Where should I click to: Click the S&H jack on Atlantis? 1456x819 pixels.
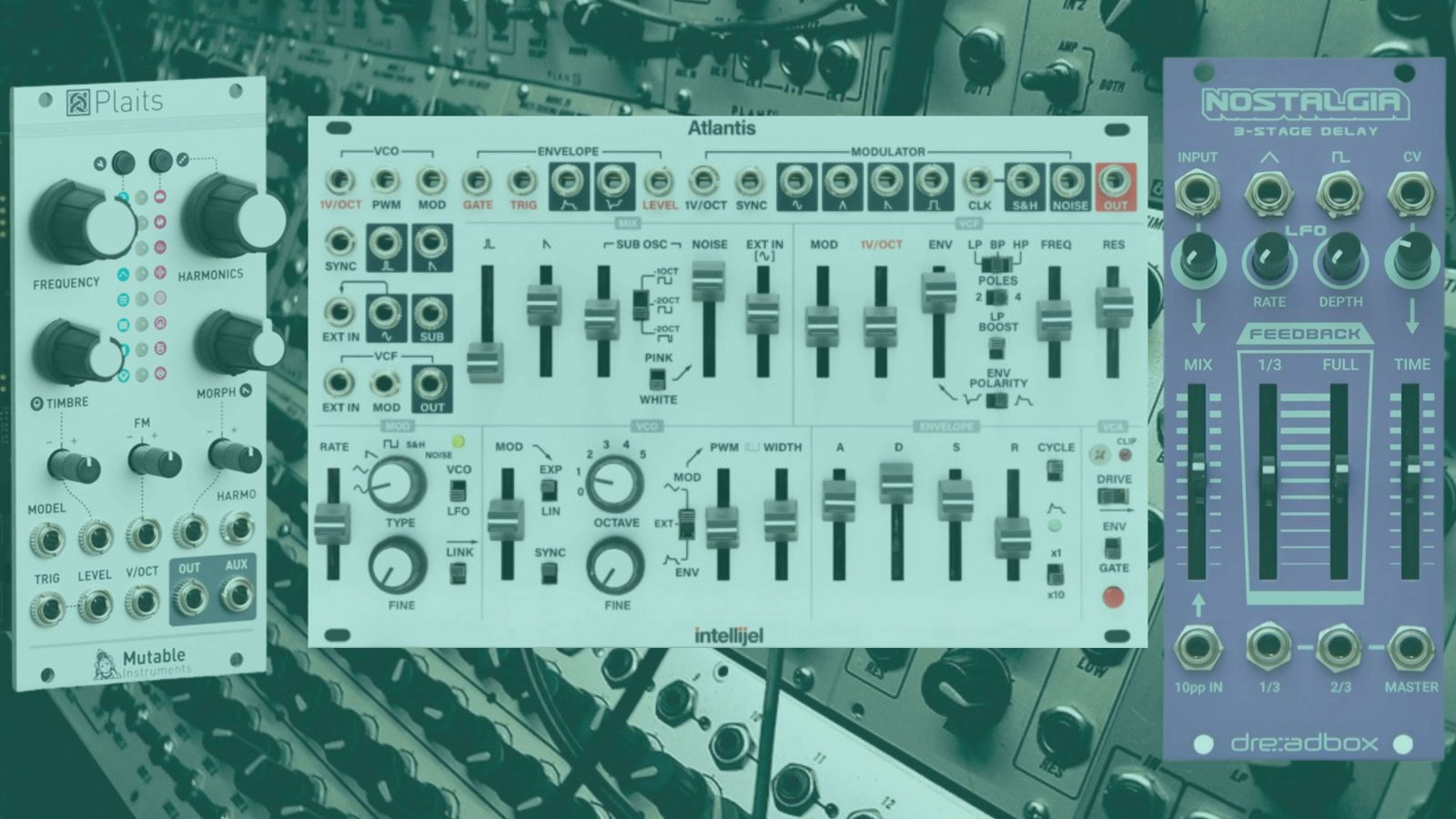pyautogui.click(x=1024, y=181)
